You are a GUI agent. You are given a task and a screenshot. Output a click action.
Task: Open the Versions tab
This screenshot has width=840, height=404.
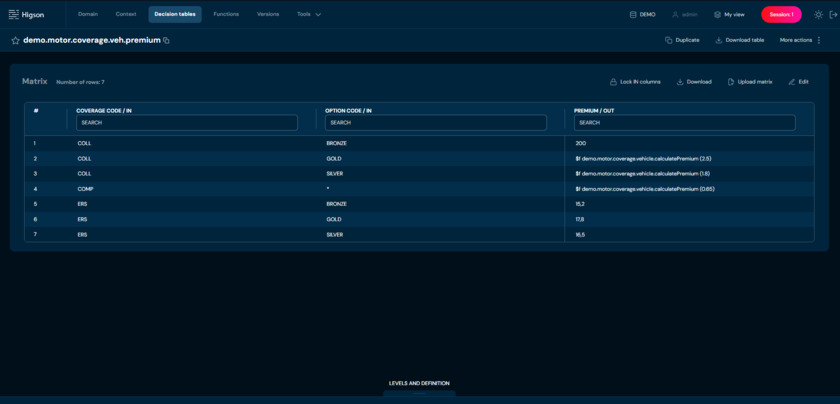coord(268,14)
